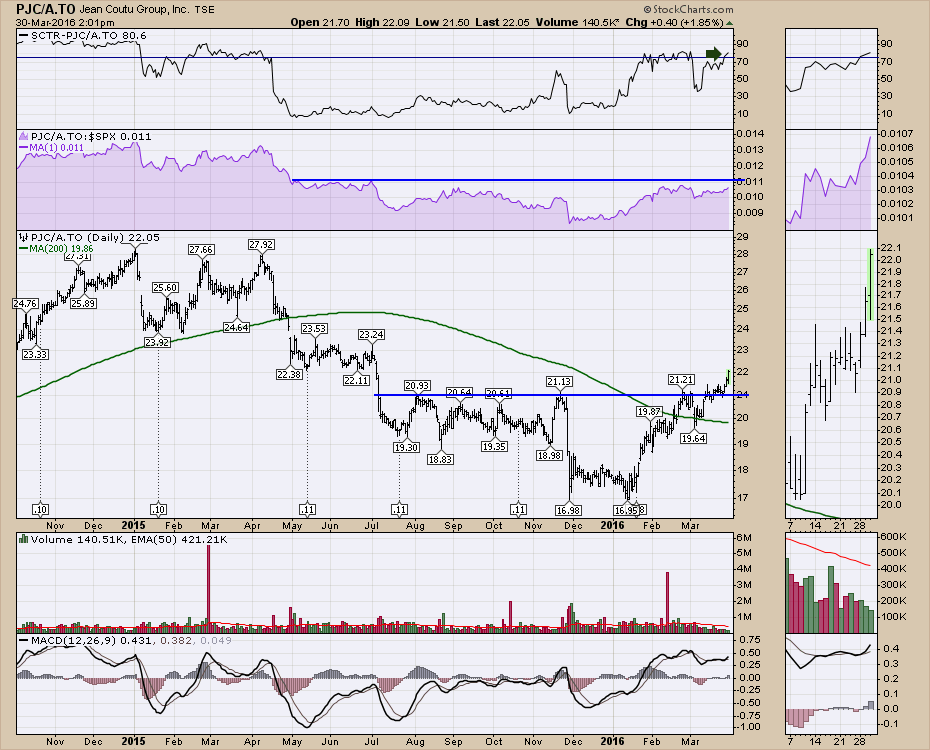Click the 23.92 low price label
930x750 pixels.
pyautogui.click(x=157, y=342)
